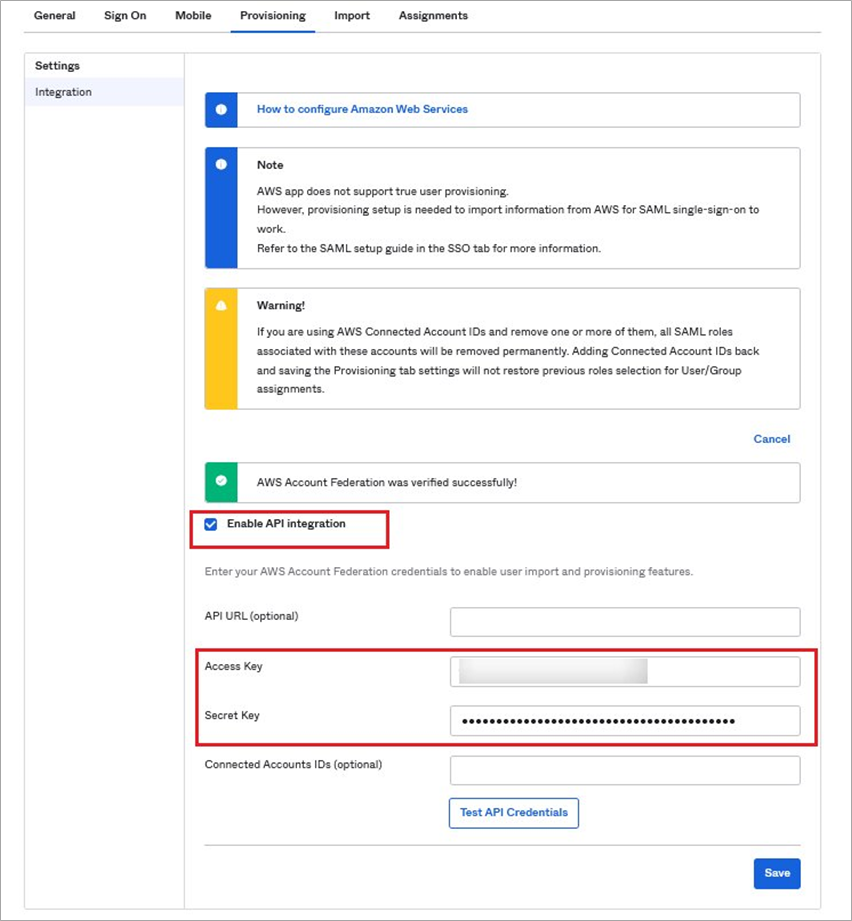The width and height of the screenshot is (852, 921).
Task: Save the provisioning settings
Action: click(x=777, y=873)
